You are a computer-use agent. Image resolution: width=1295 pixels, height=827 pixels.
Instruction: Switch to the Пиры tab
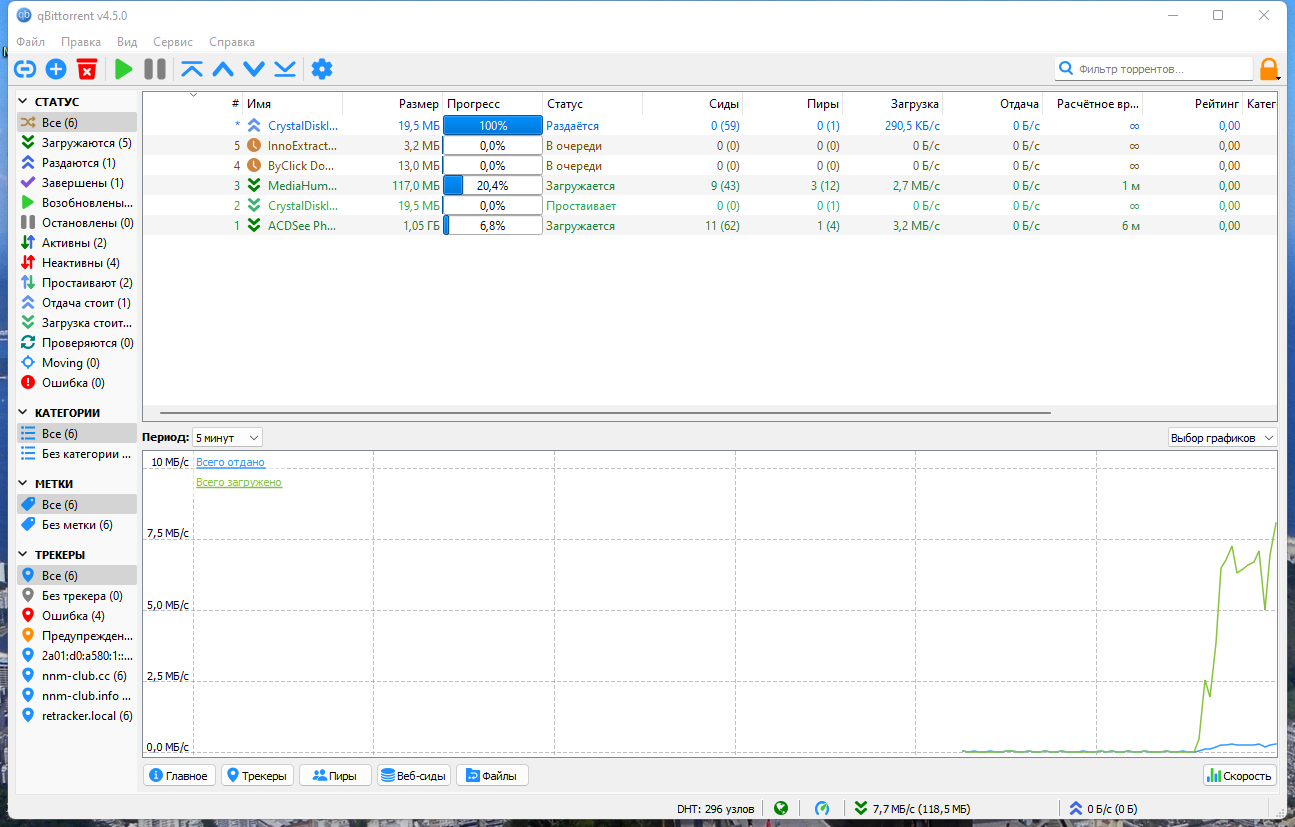[335, 775]
